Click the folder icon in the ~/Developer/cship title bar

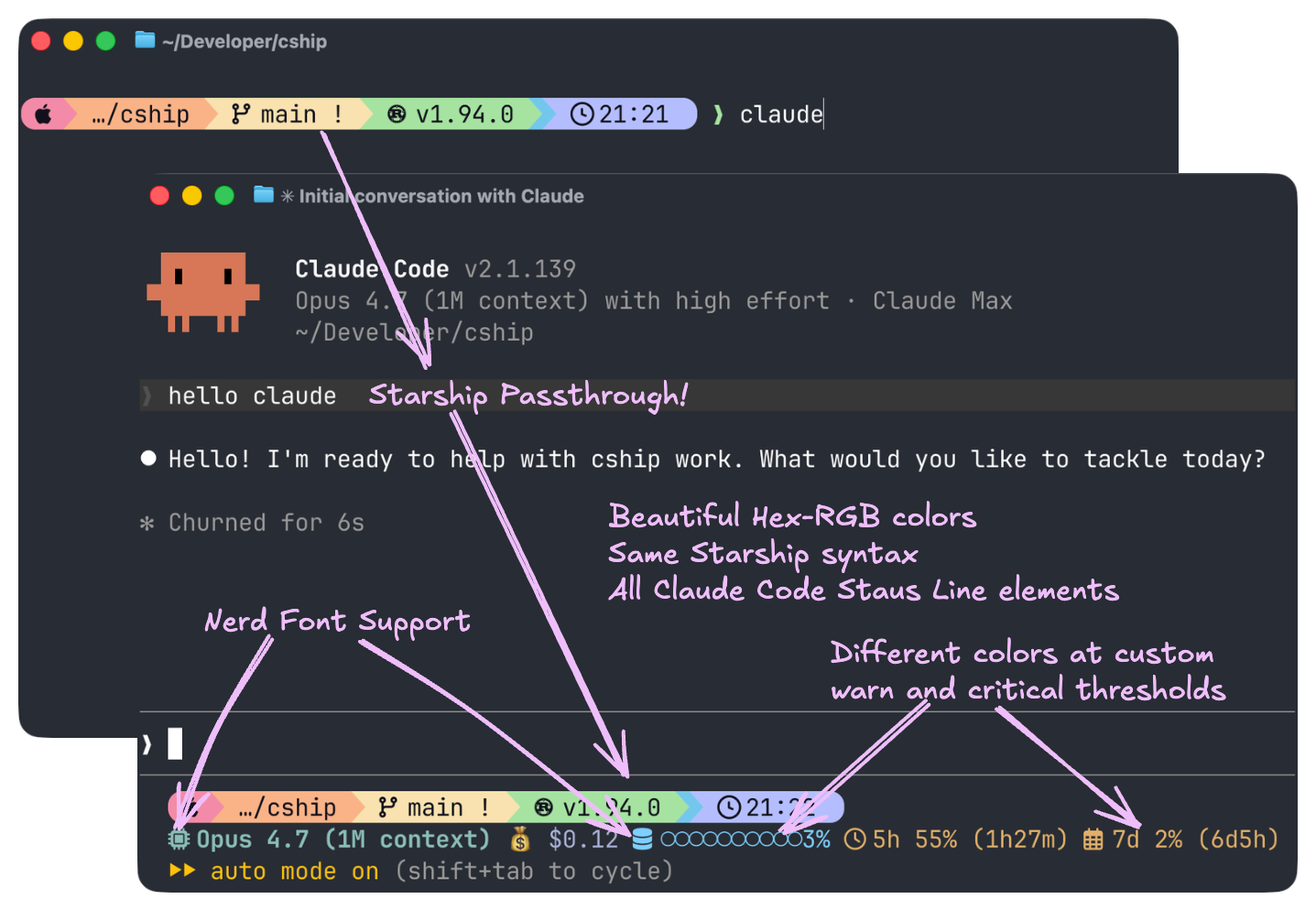pyautogui.click(x=145, y=40)
